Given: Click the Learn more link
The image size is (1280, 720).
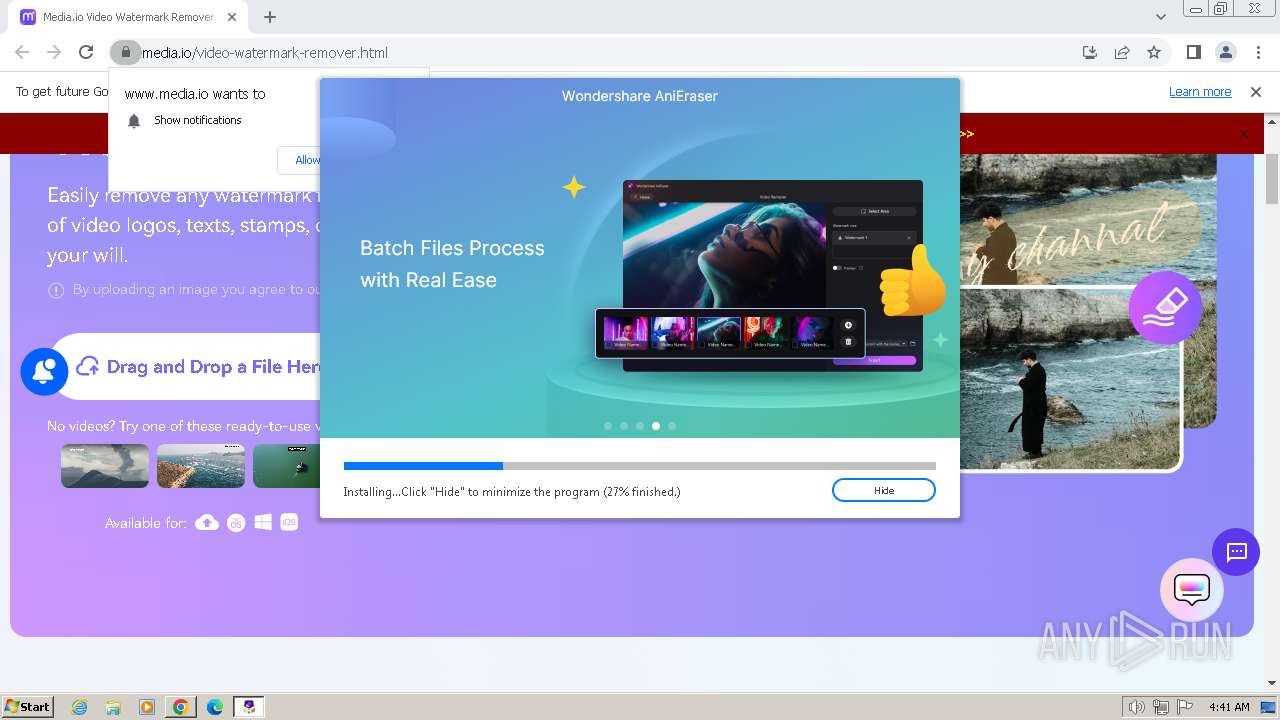Looking at the screenshot, I should [x=1200, y=92].
